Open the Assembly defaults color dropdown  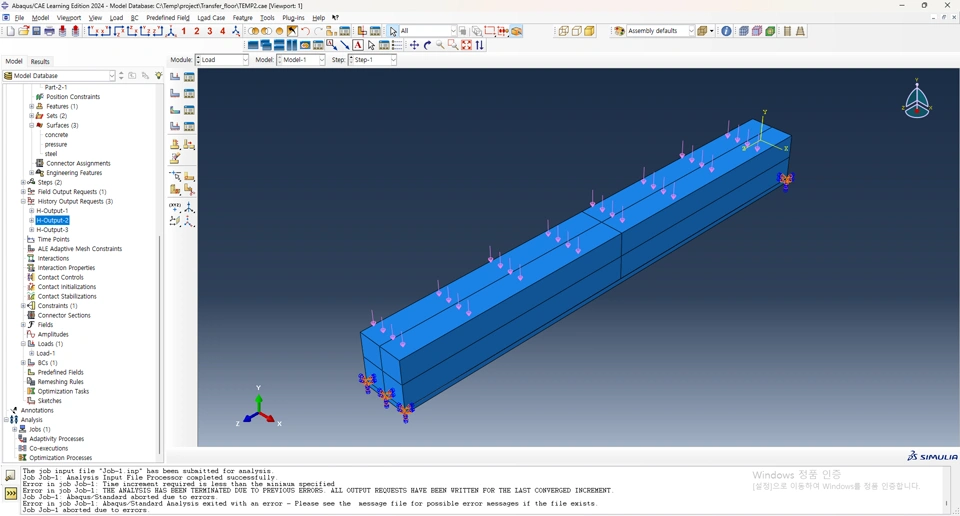(661, 31)
